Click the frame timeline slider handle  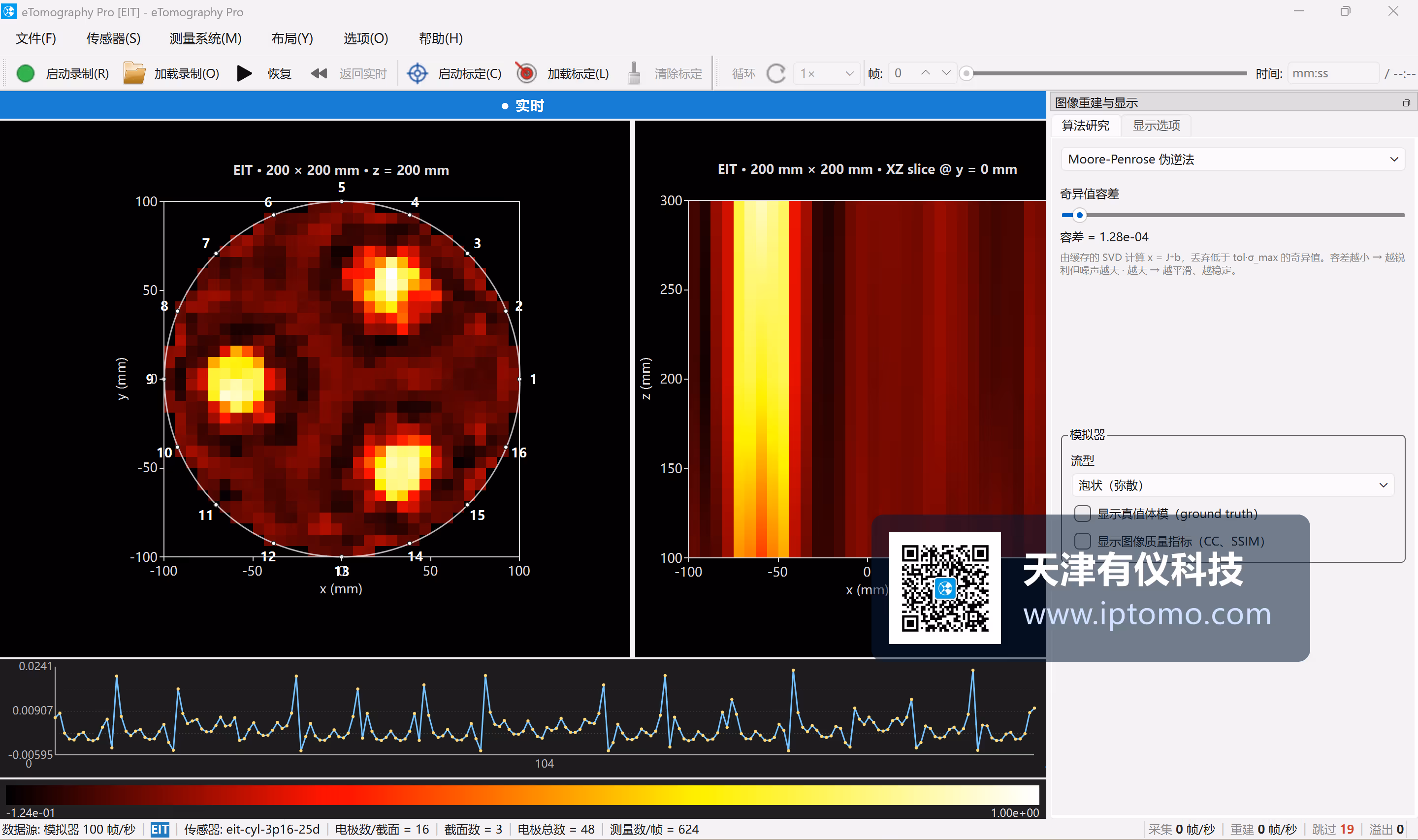coord(967,73)
